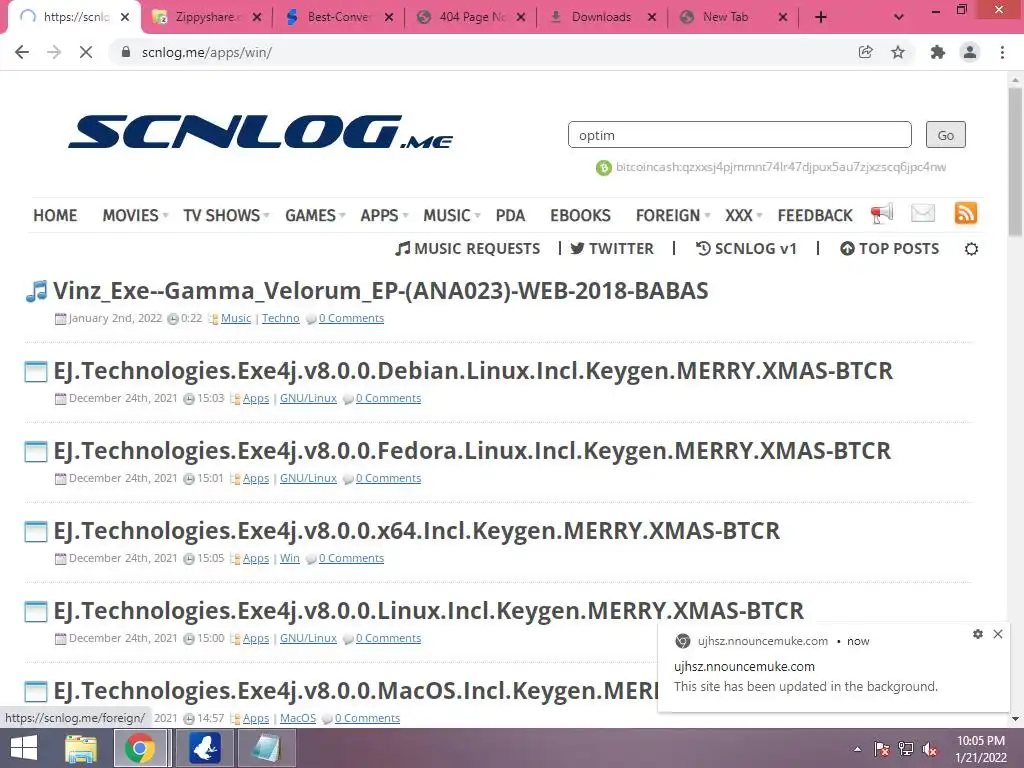This screenshot has width=1024, height=768.
Task: Click the green Bitcoin Cash icon
Action: pyautogui.click(x=603, y=168)
